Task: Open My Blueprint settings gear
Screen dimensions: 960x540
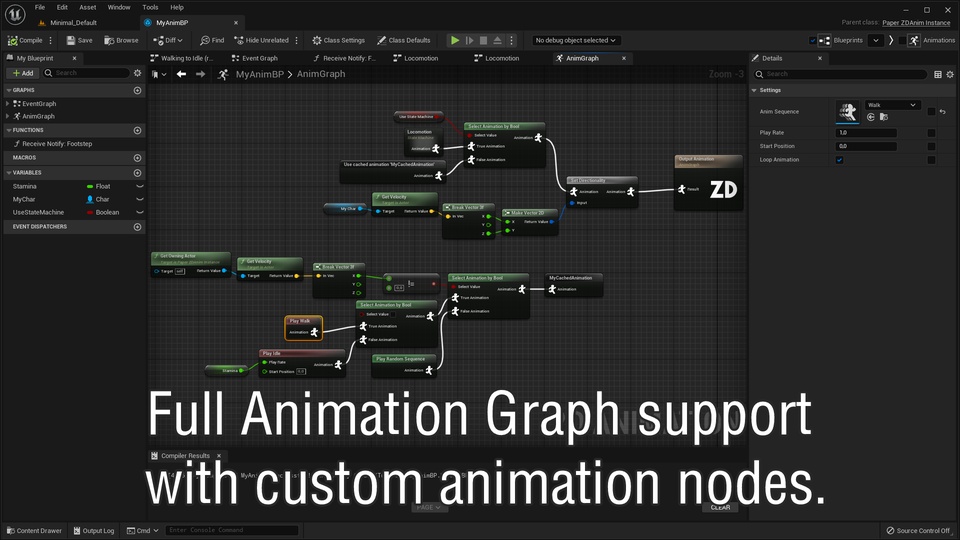Action: (x=138, y=73)
